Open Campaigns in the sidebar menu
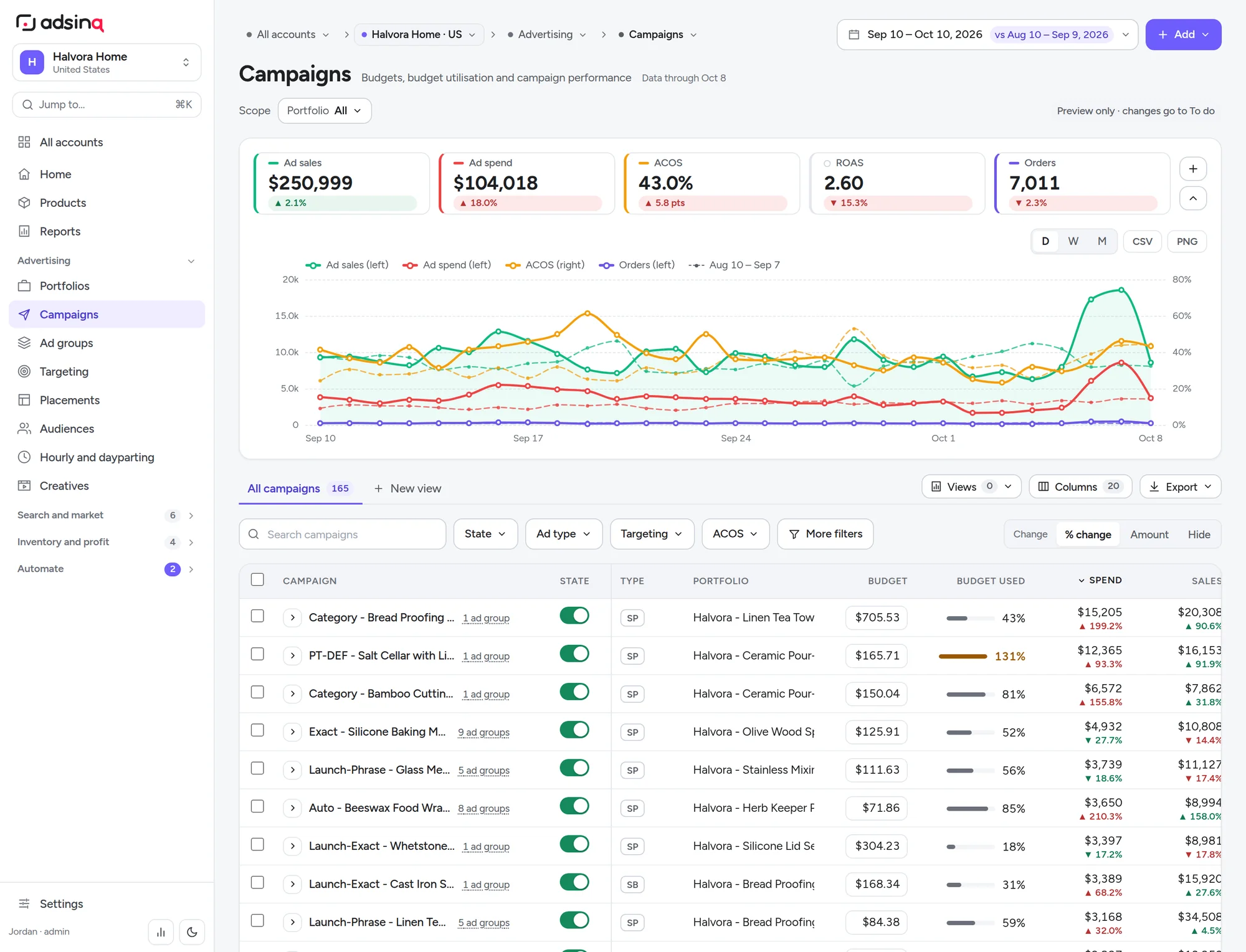This screenshot has height=952, width=1246. tap(107, 315)
